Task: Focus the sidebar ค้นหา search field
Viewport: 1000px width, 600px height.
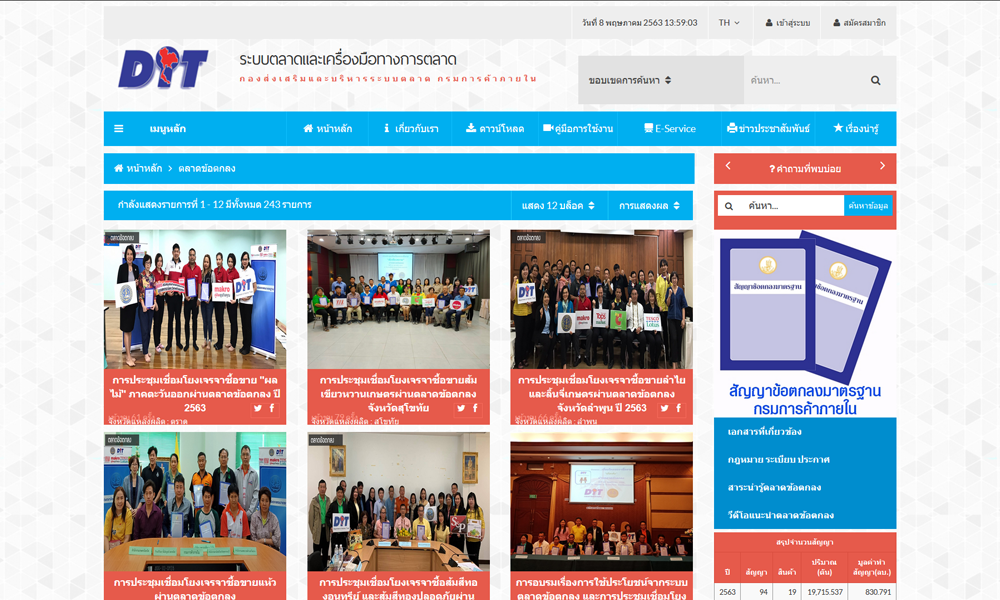Action: pos(794,205)
